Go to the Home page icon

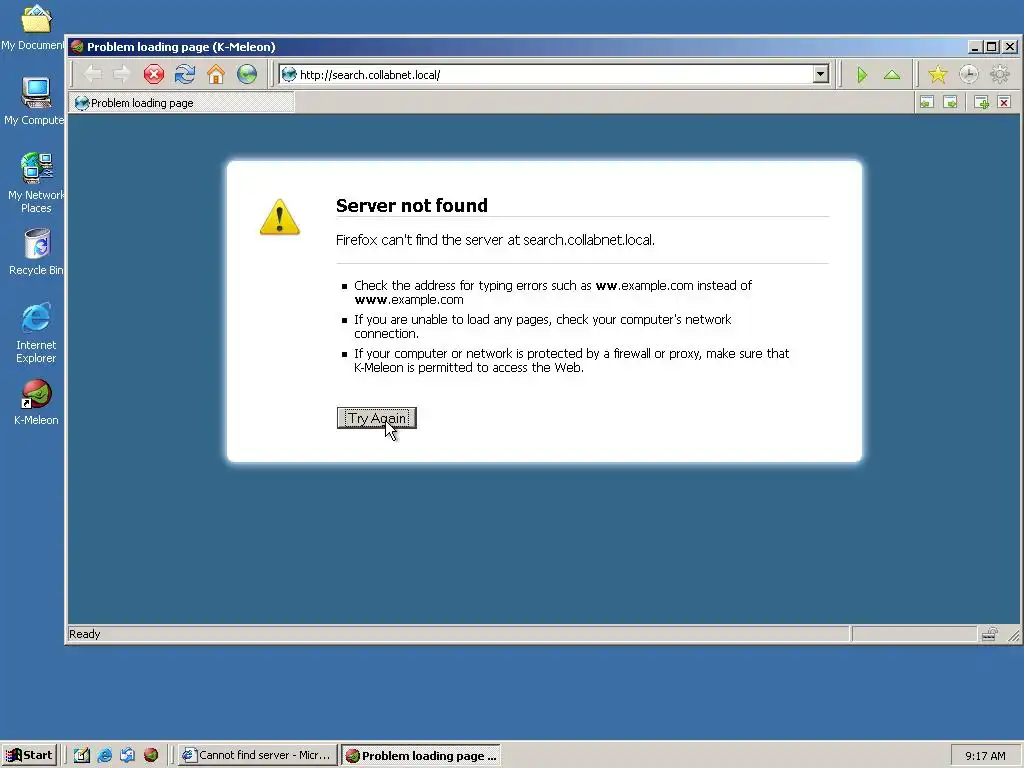tap(216, 74)
